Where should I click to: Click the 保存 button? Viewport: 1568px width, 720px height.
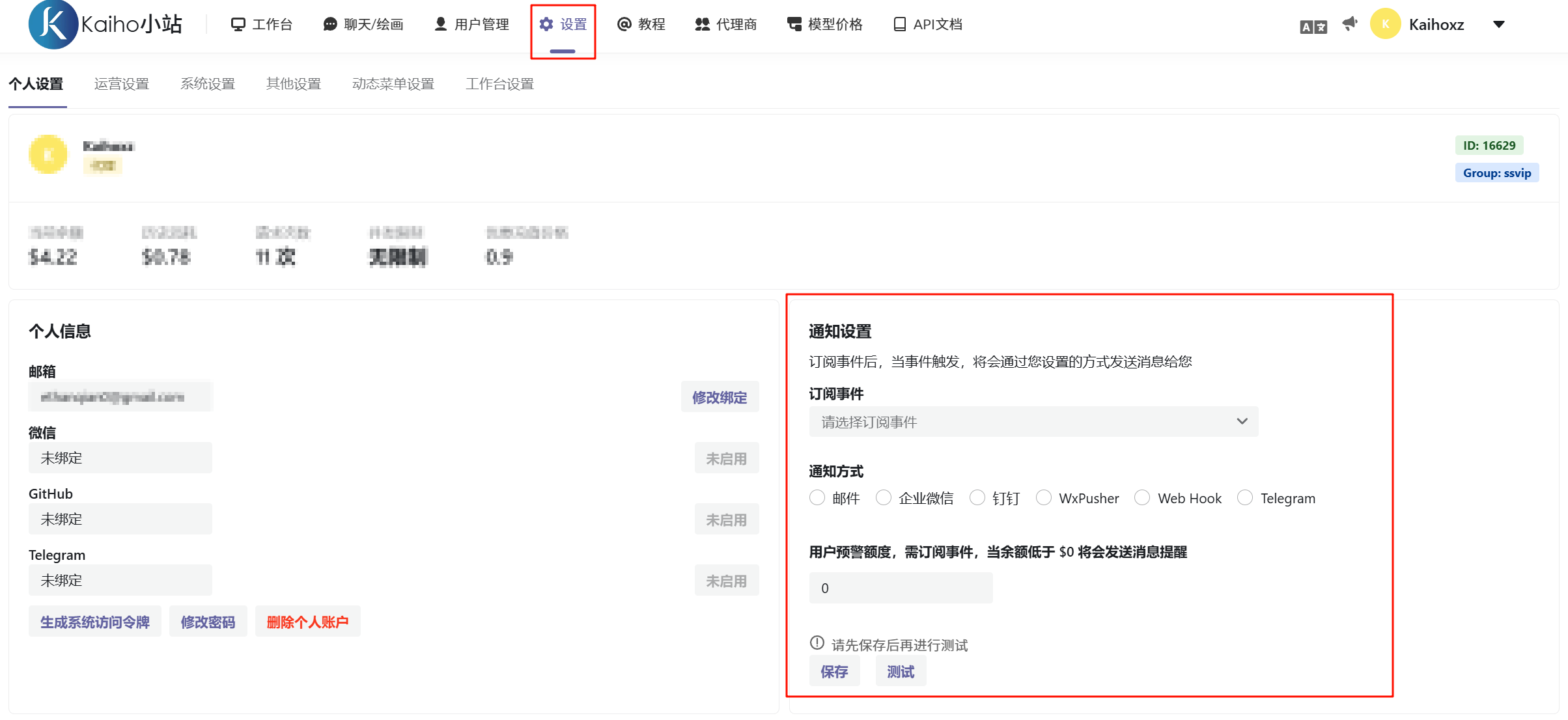tap(834, 671)
